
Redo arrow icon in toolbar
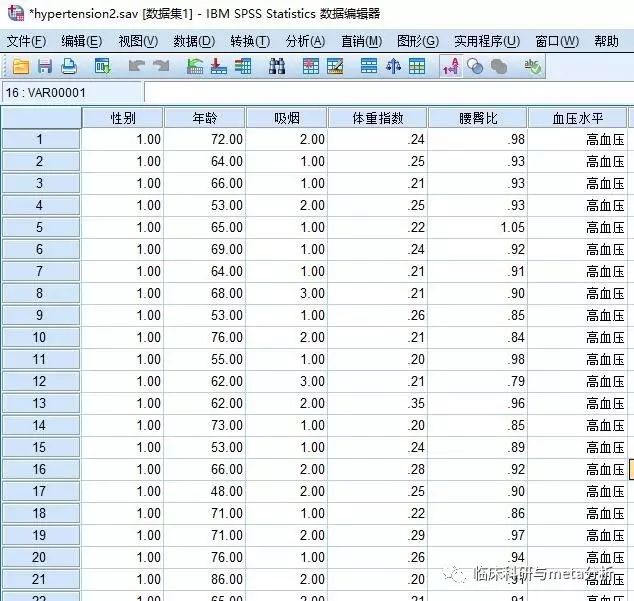[161, 66]
